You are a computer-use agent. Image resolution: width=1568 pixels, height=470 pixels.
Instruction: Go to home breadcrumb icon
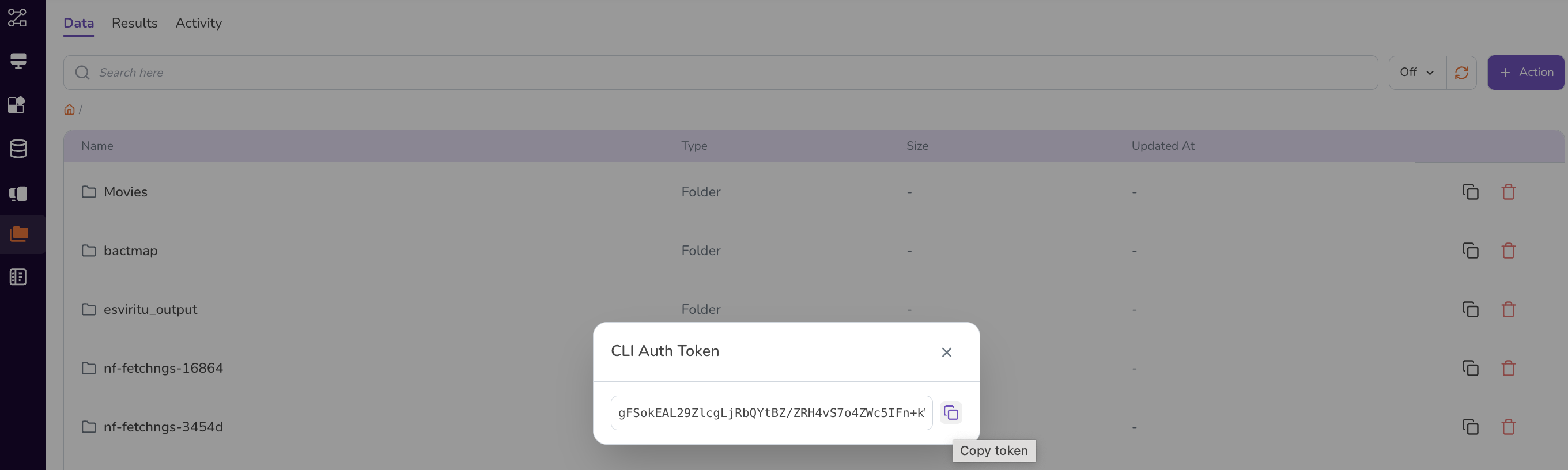(x=69, y=110)
